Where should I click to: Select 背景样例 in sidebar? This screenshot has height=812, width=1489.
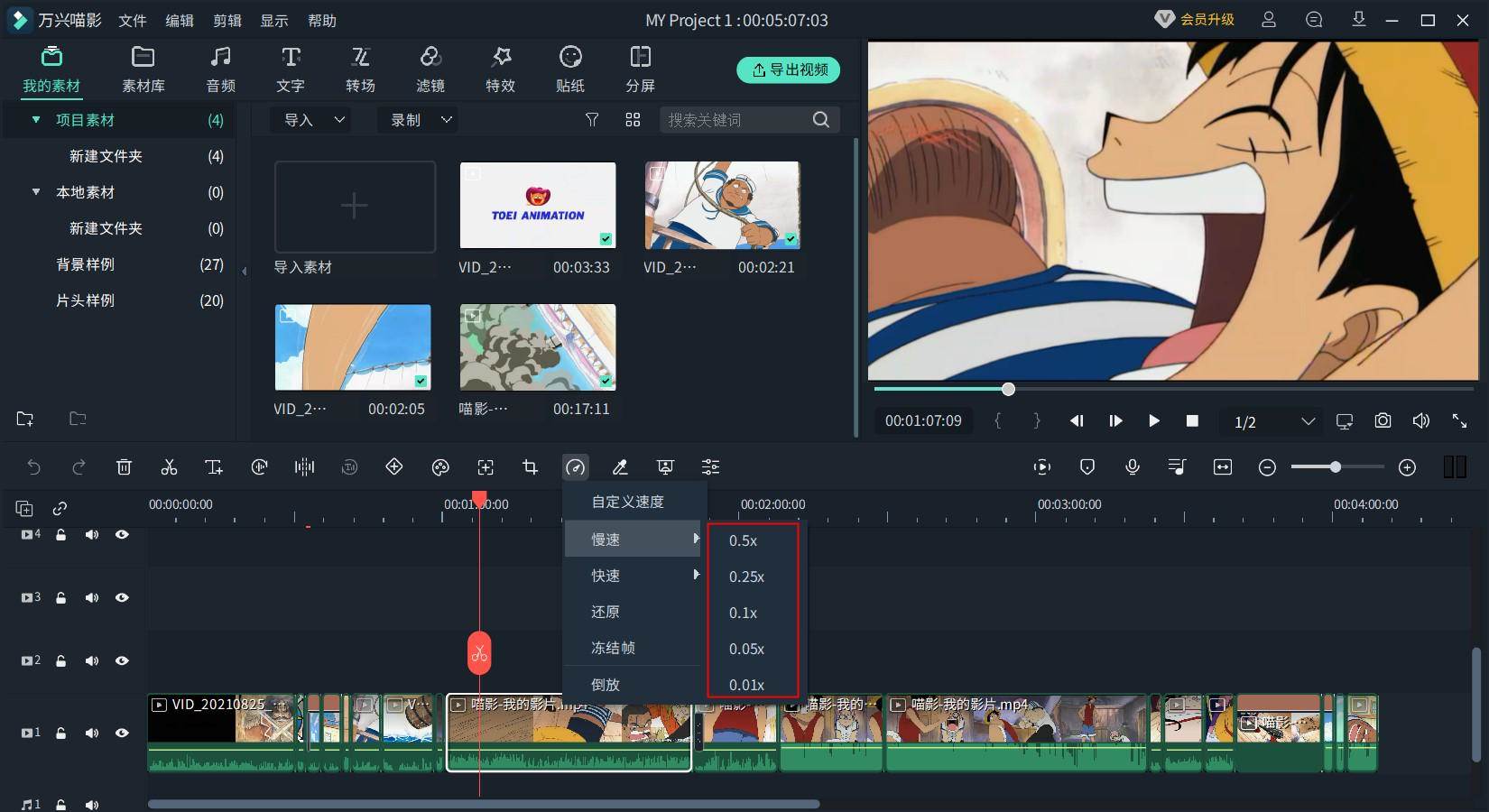tap(85, 264)
